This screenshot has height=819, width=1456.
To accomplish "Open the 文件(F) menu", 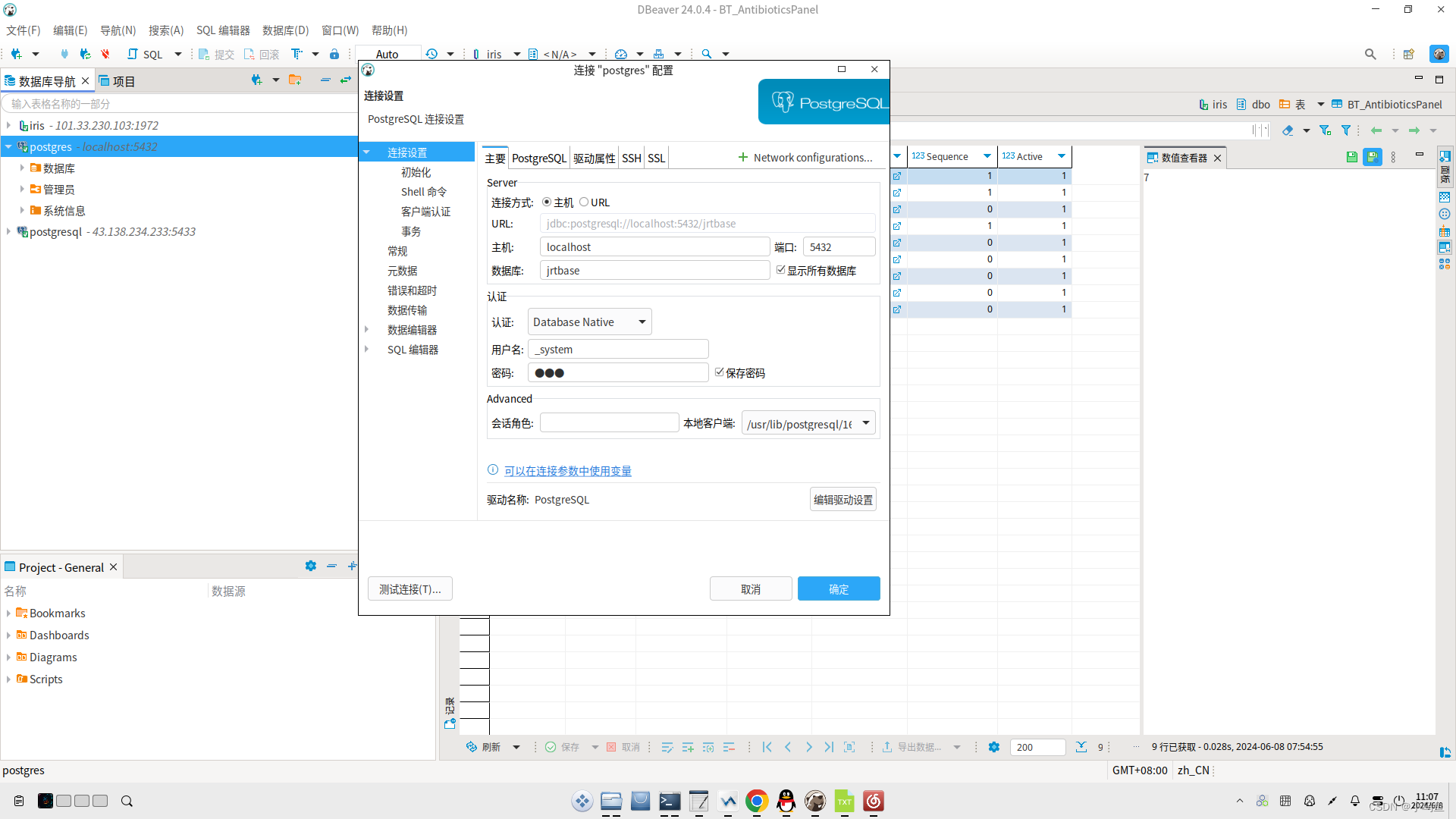I will [x=24, y=30].
